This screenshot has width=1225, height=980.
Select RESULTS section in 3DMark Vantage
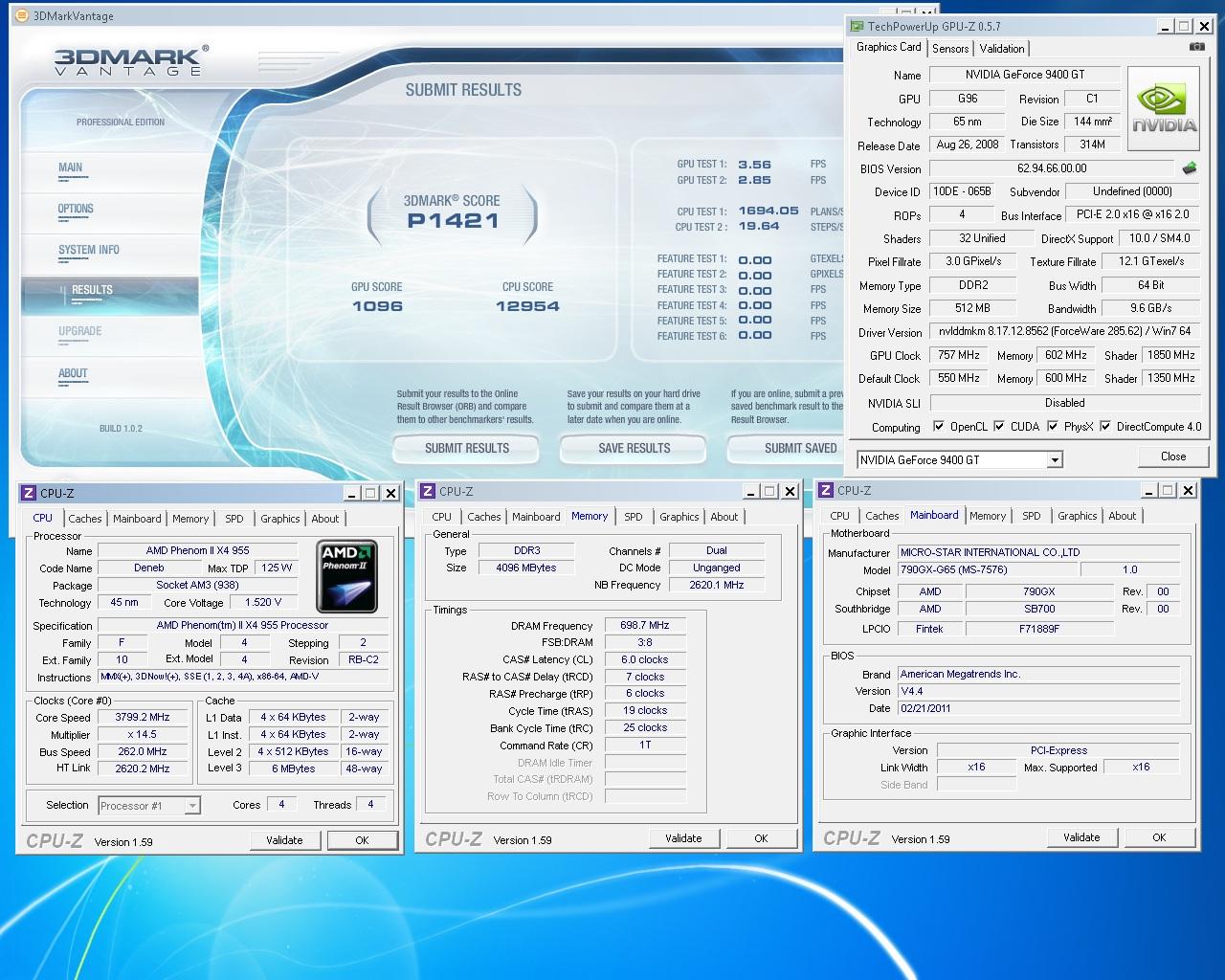point(110,294)
